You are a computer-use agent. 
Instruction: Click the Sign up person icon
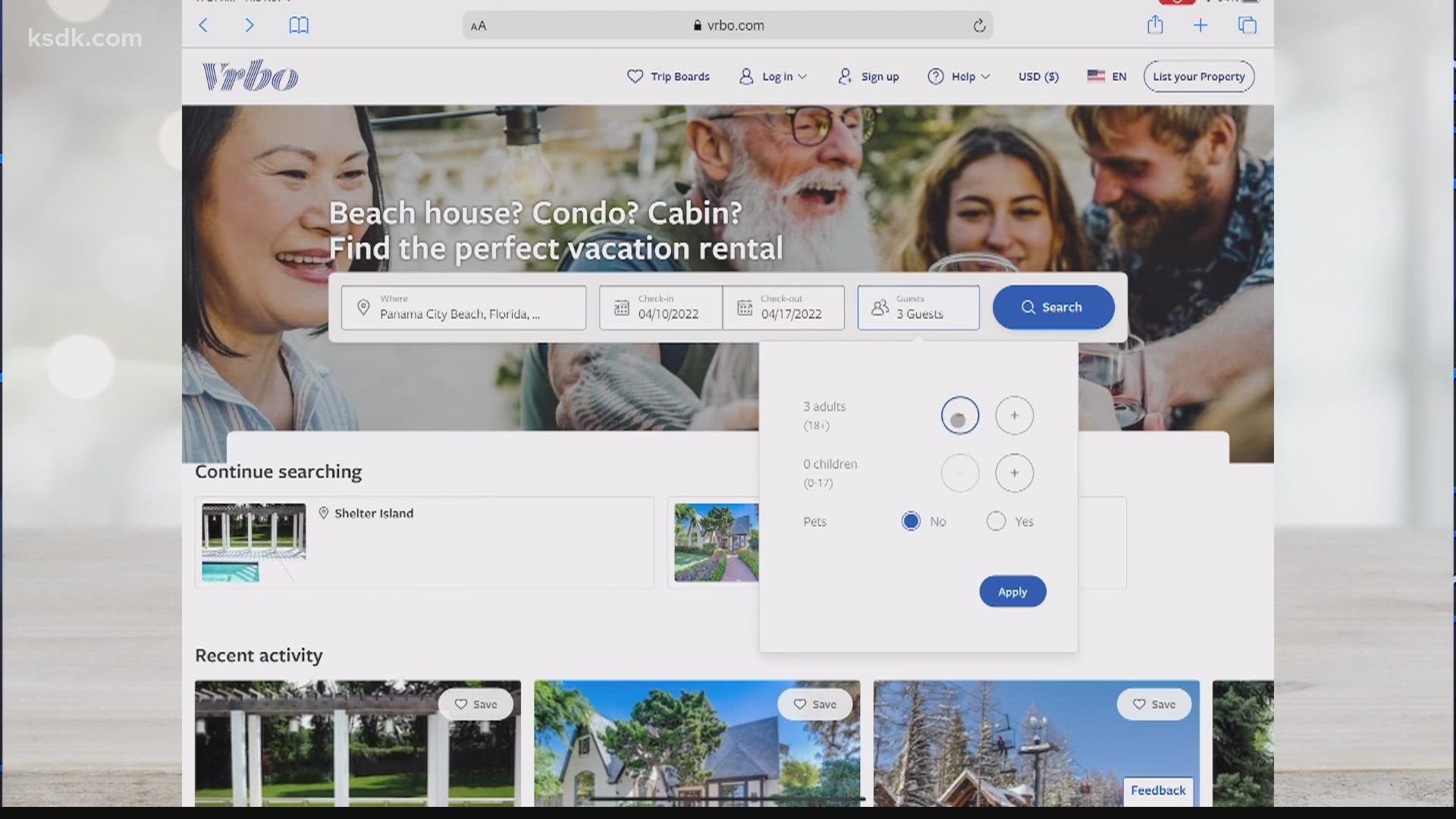845,77
